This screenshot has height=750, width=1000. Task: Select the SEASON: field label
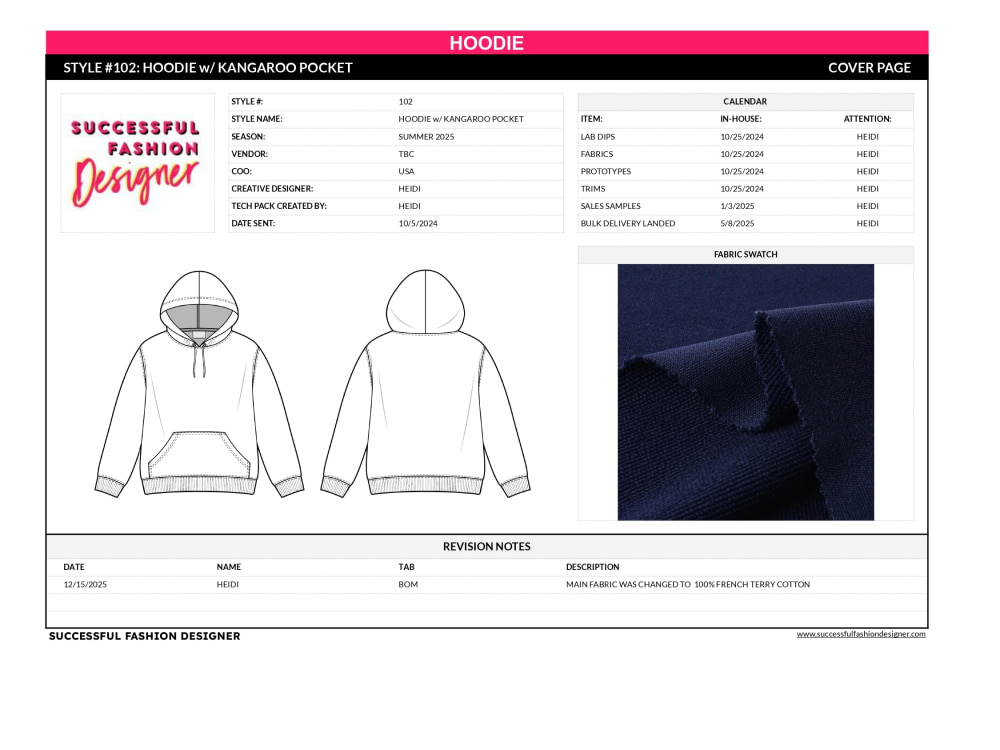click(x=248, y=136)
